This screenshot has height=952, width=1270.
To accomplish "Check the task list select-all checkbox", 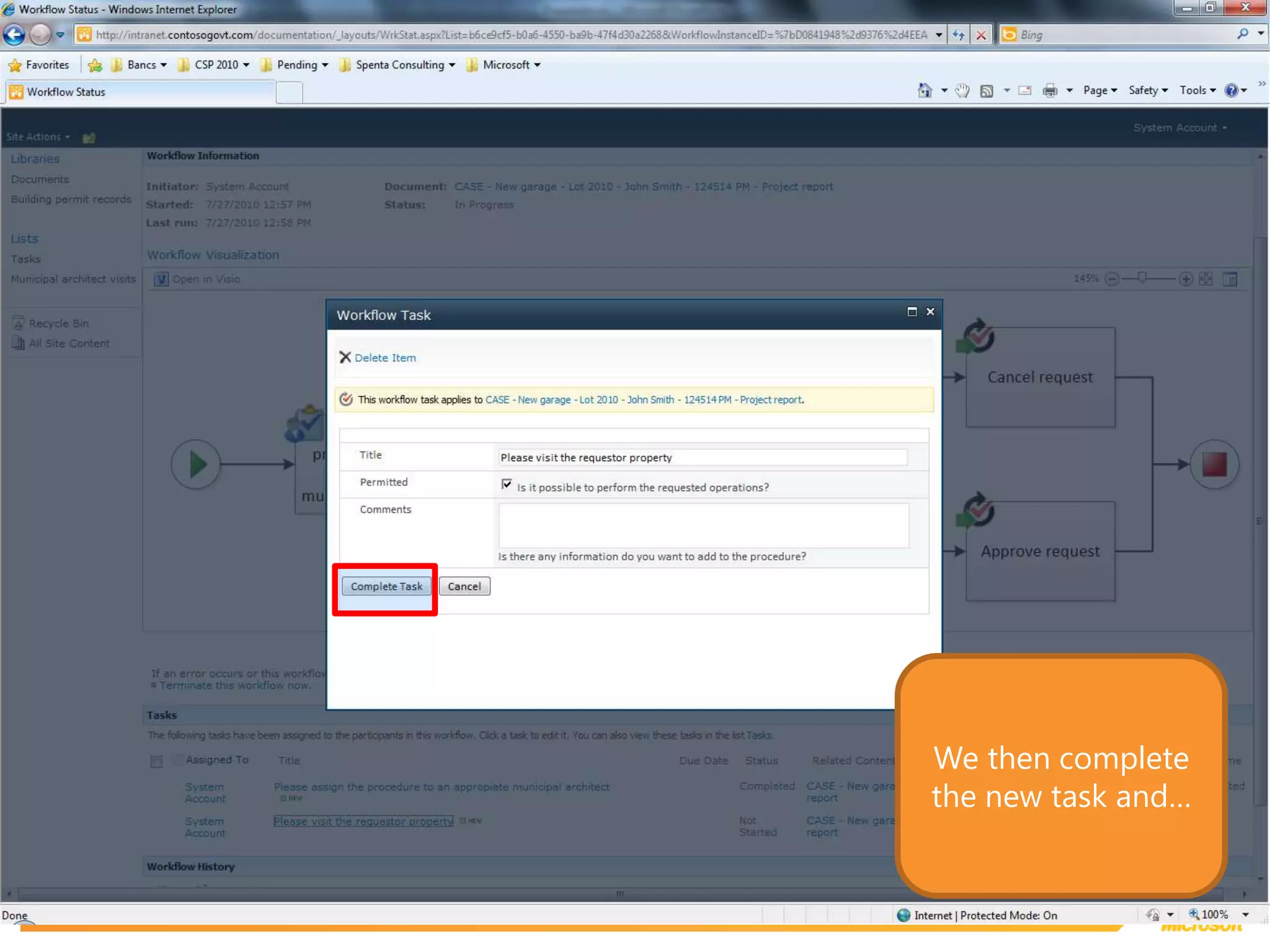I will pos(156,761).
